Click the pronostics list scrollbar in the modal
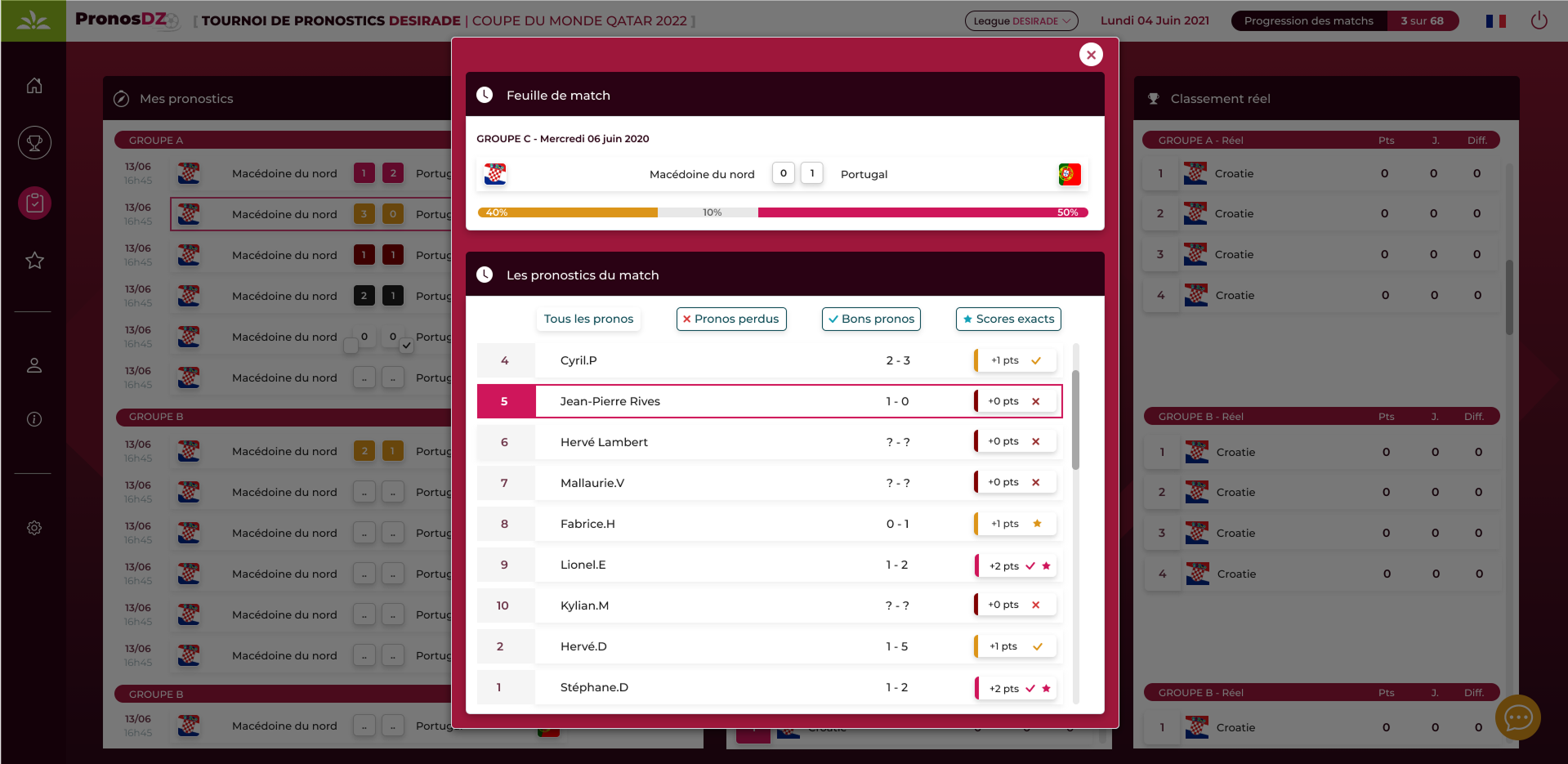 pos(1075,420)
